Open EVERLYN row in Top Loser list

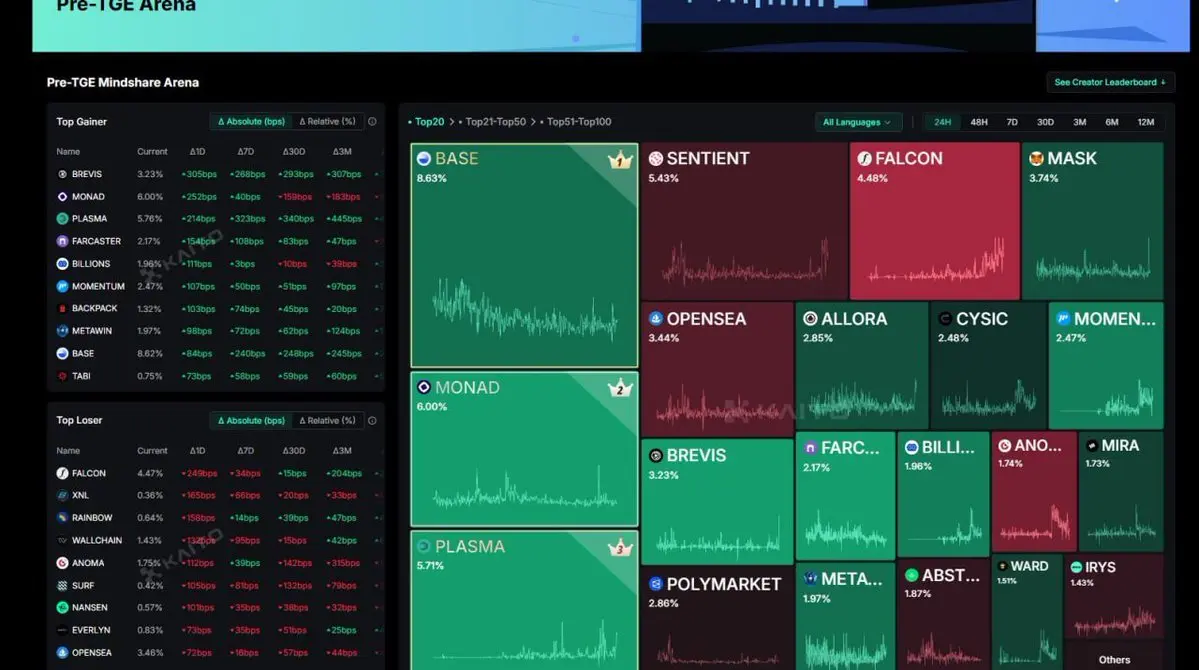pyautogui.click(x=217, y=630)
